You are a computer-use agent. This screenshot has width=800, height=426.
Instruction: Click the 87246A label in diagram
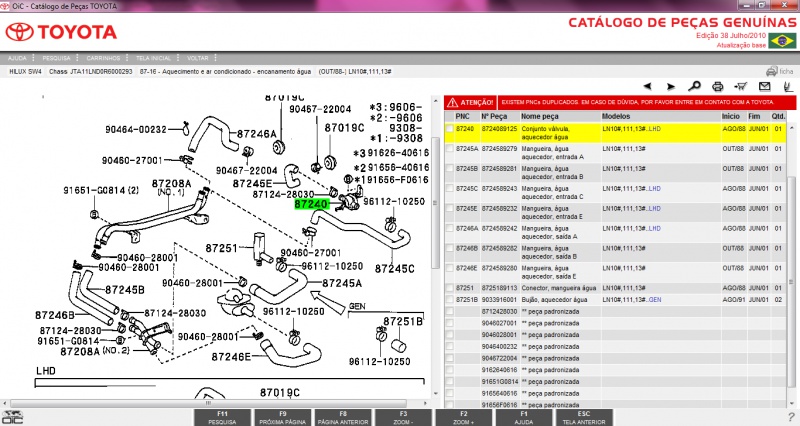point(257,134)
